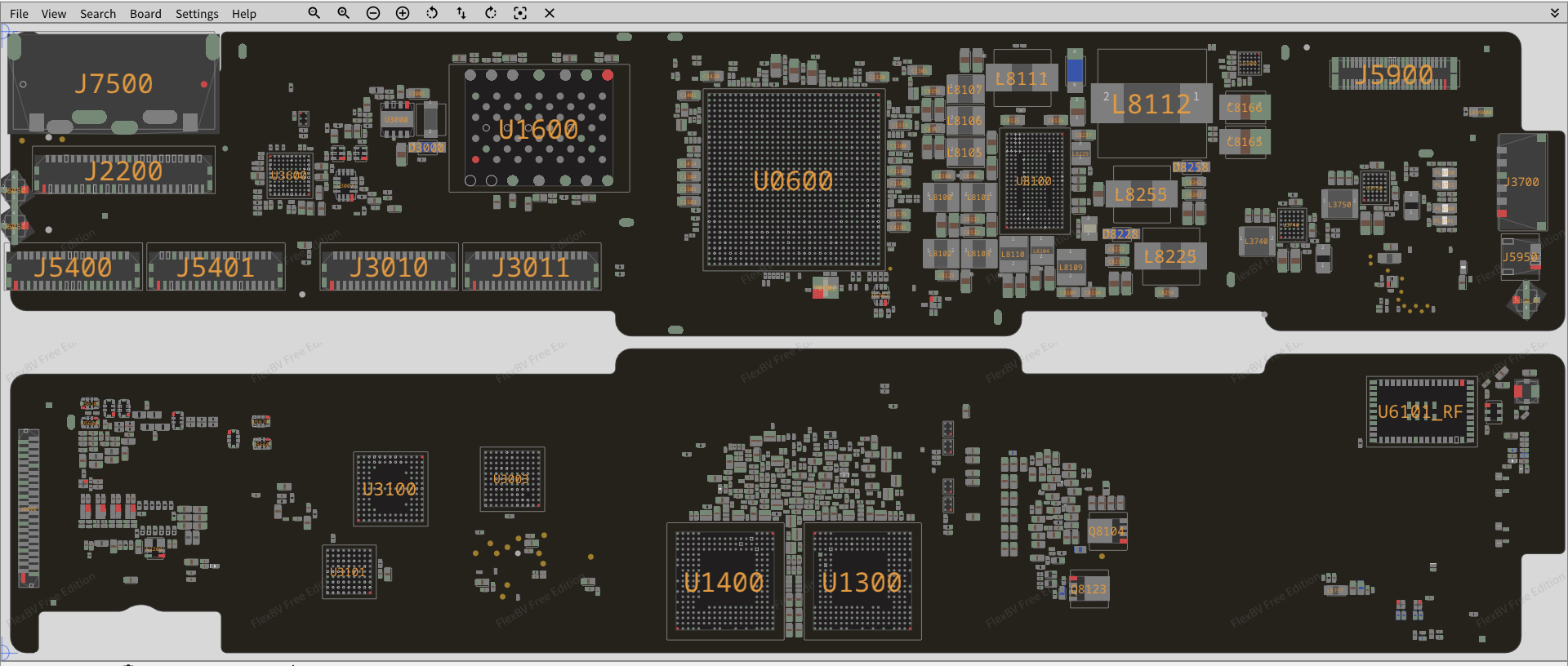Click the zoom in plus icon

pos(403,13)
